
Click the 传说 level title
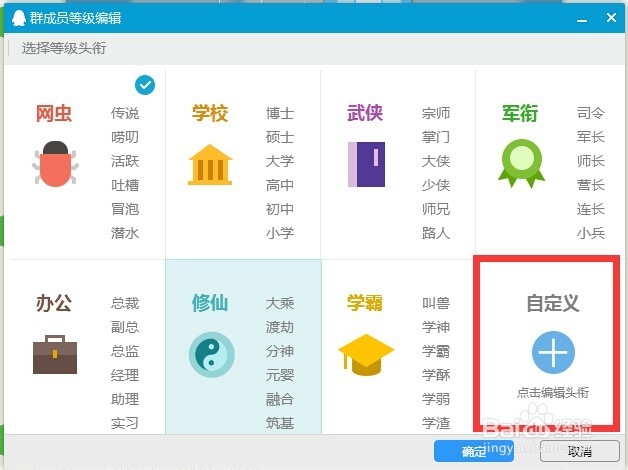tap(125, 113)
